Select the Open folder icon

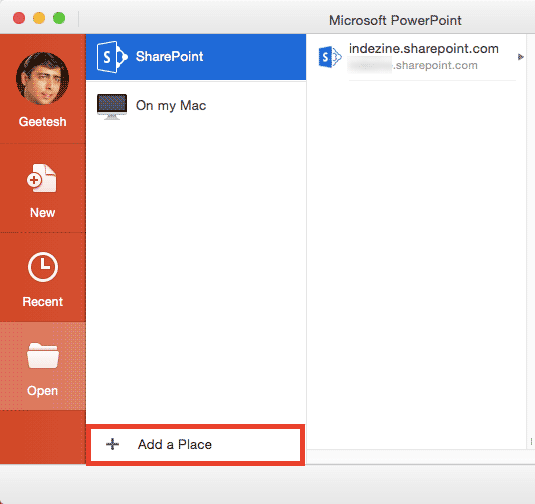click(x=43, y=356)
